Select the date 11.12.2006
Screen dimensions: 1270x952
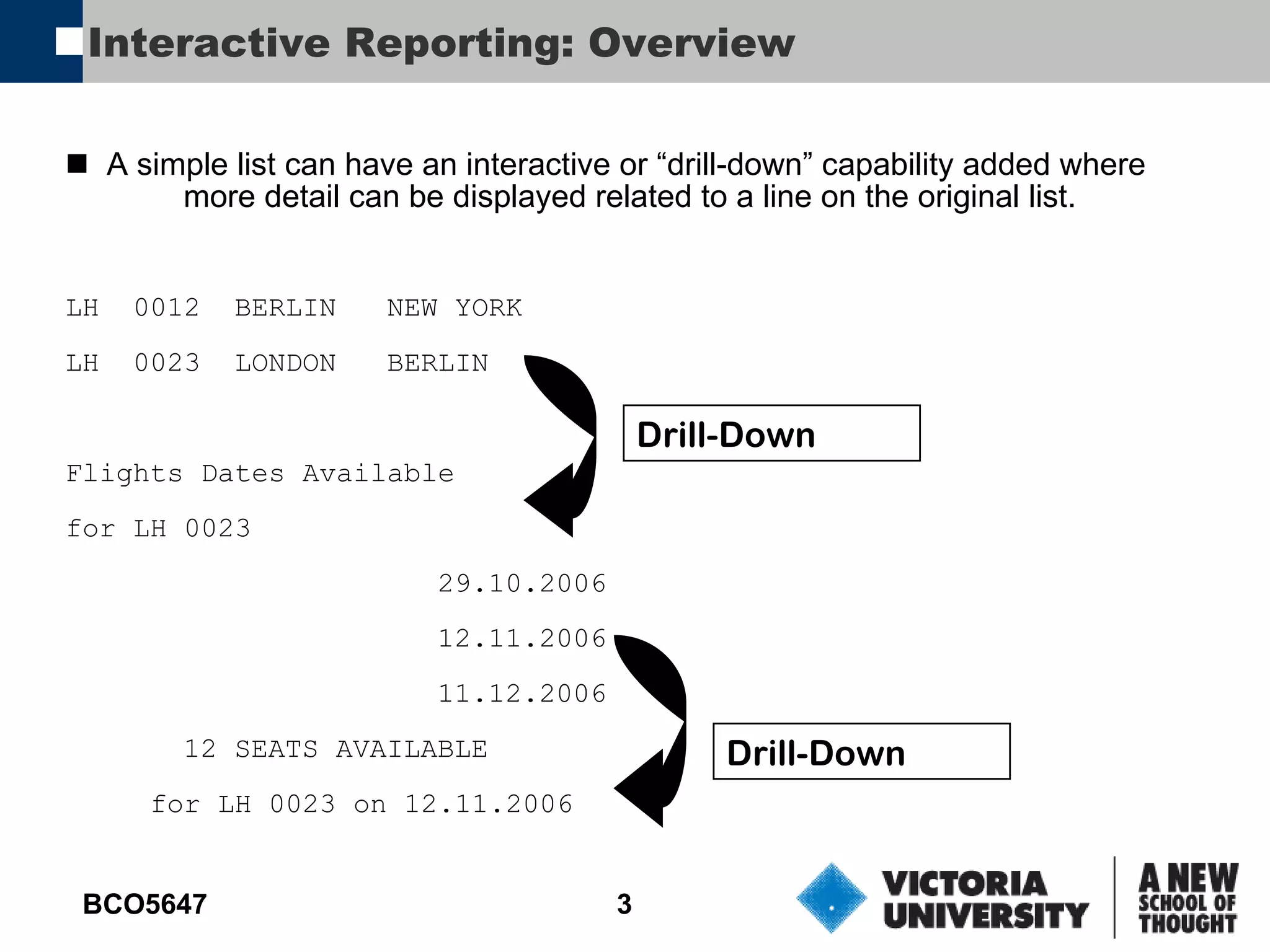(522, 694)
